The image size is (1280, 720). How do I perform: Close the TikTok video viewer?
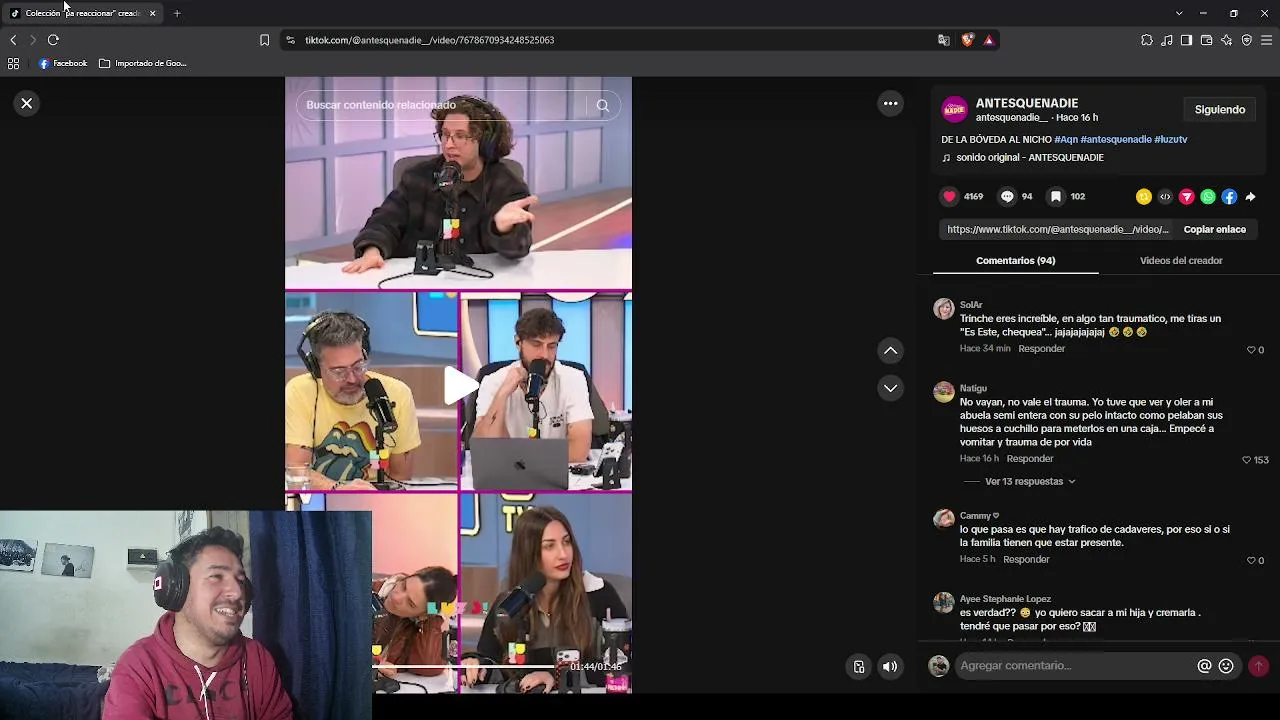(27, 103)
